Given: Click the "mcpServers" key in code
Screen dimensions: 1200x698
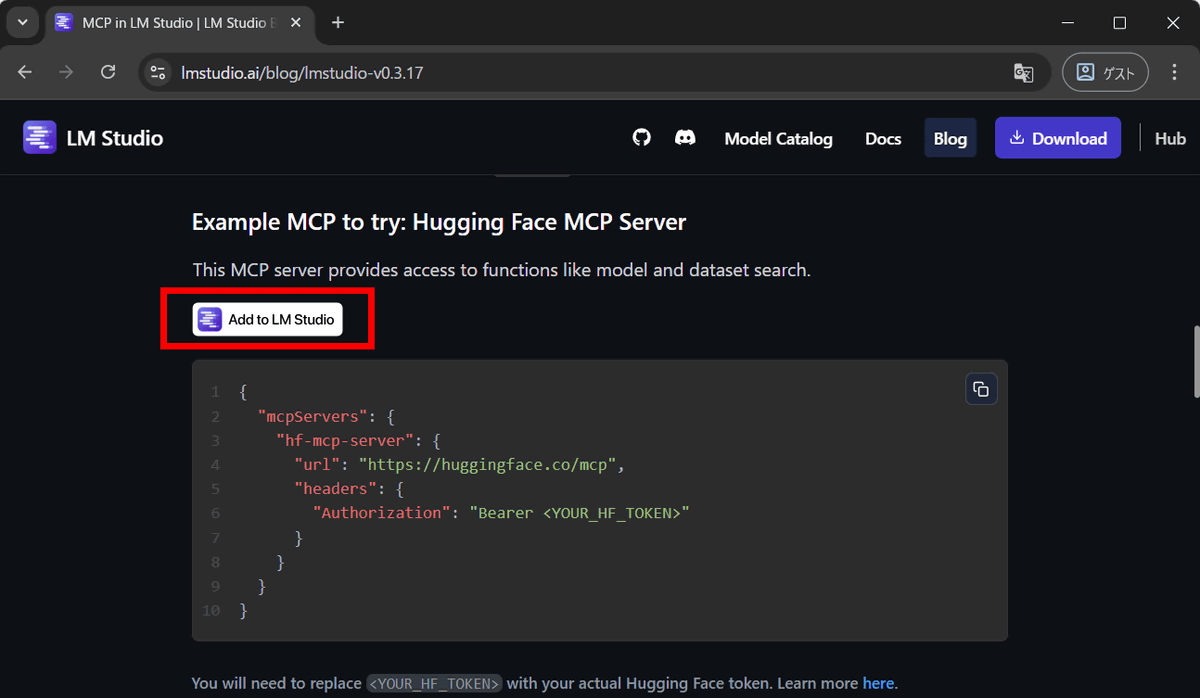Looking at the screenshot, I should 314,416.
